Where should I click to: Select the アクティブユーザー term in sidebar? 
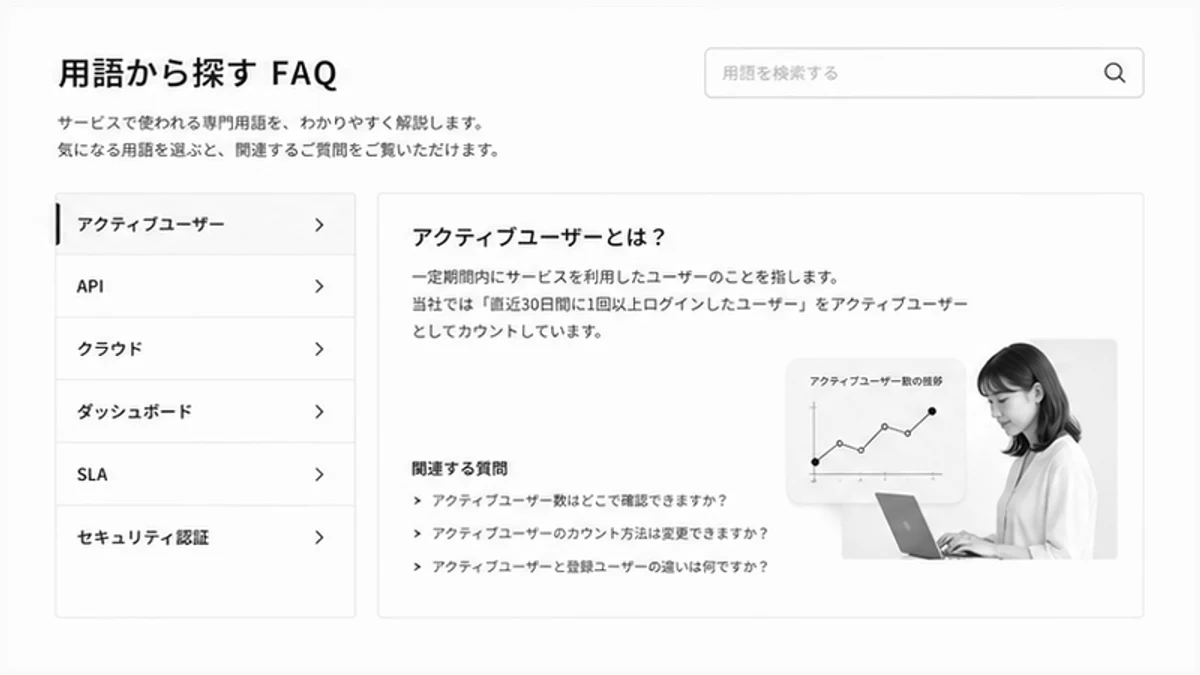click(x=205, y=224)
